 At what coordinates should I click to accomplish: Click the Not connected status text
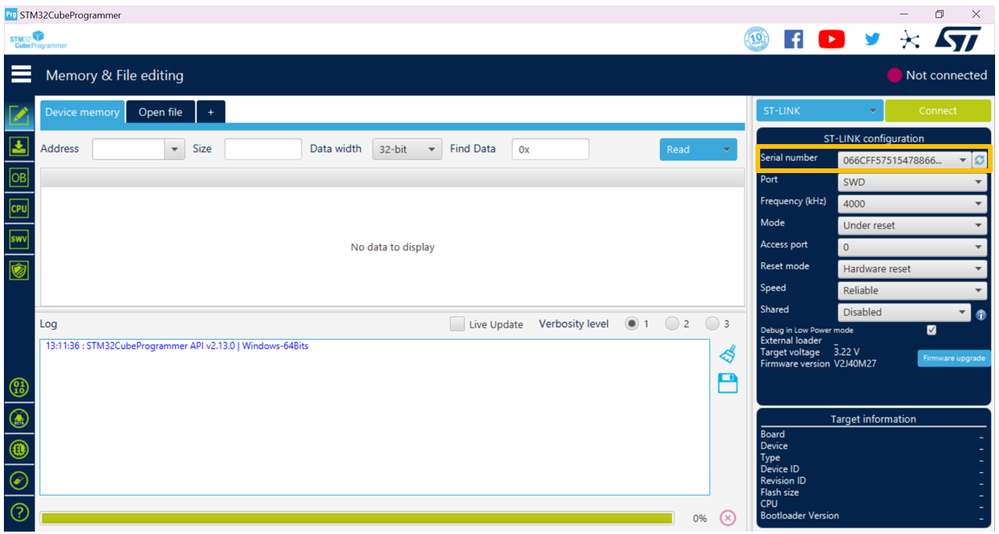pos(946,75)
